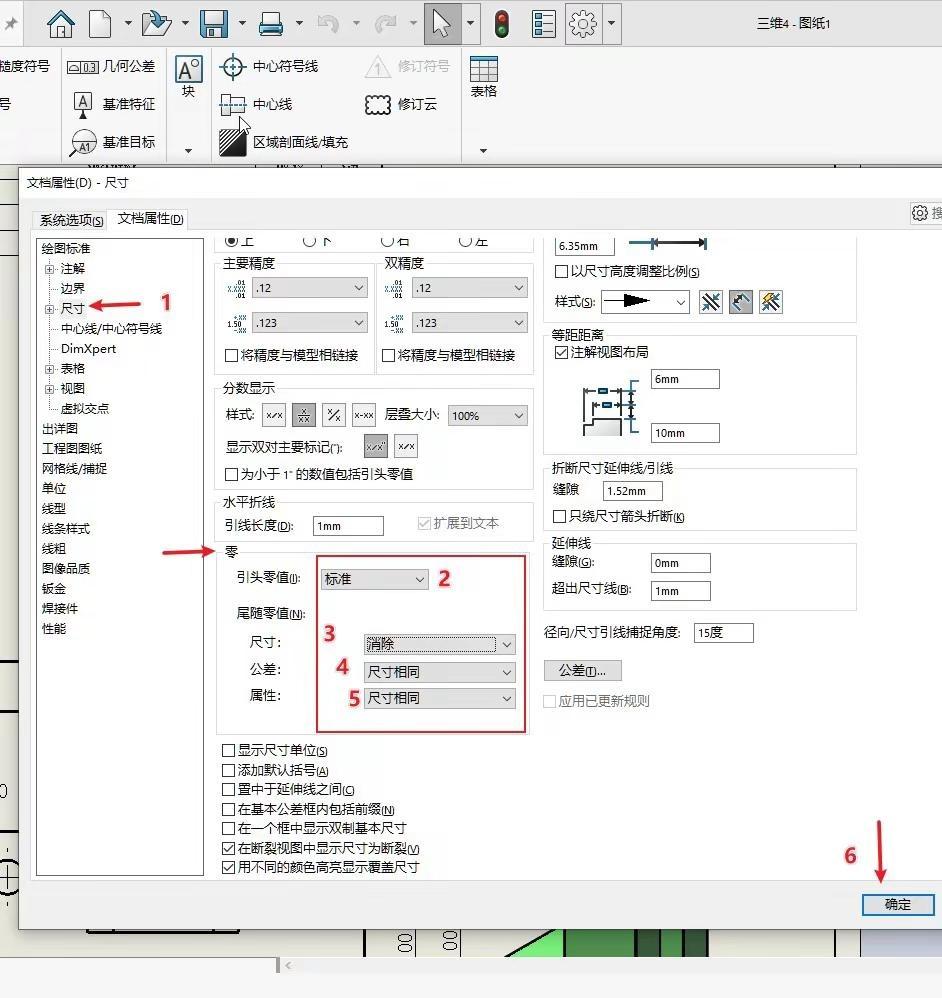Screen dimensions: 942x998
Task: Select DimXpert in the tree
Action: click(x=88, y=349)
